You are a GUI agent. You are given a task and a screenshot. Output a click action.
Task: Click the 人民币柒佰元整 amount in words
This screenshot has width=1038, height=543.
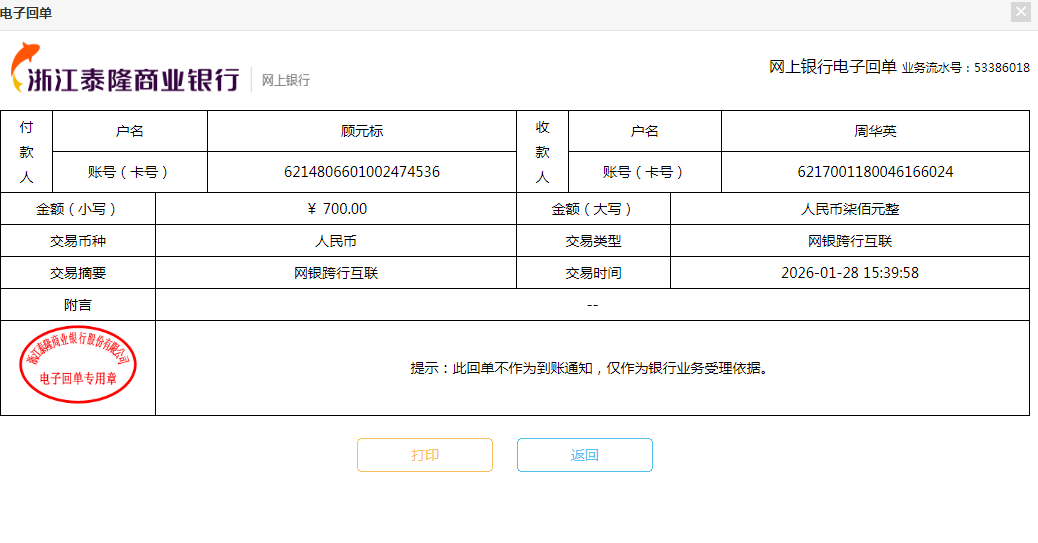click(x=850, y=209)
